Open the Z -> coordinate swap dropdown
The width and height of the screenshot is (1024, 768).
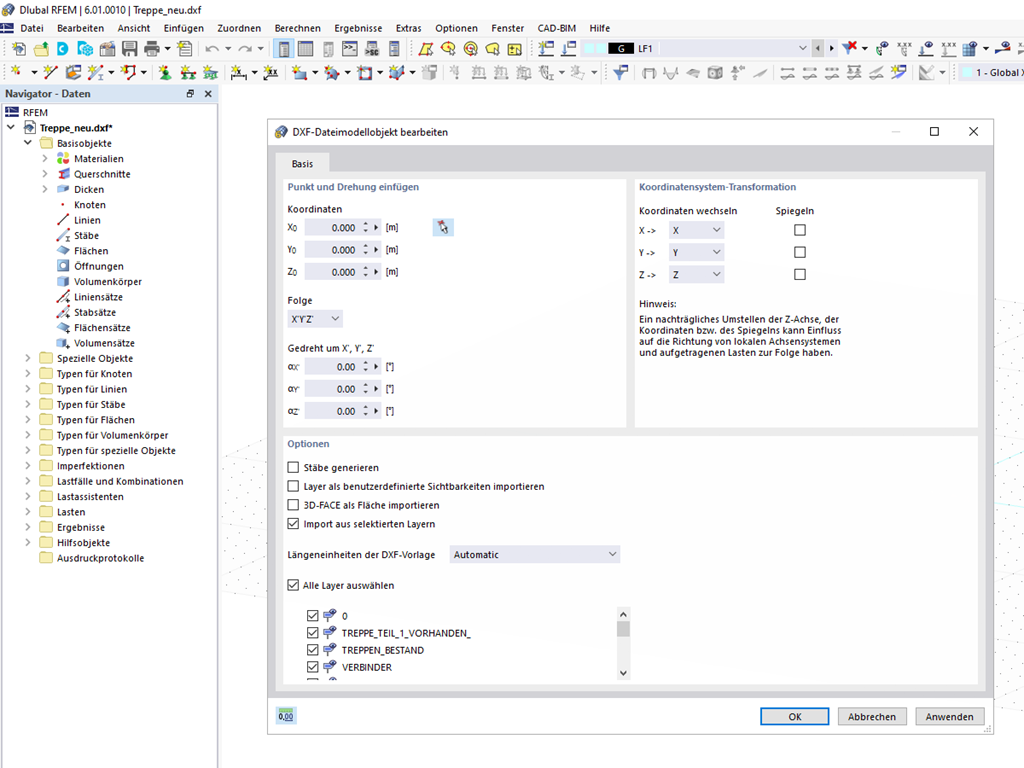click(696, 274)
